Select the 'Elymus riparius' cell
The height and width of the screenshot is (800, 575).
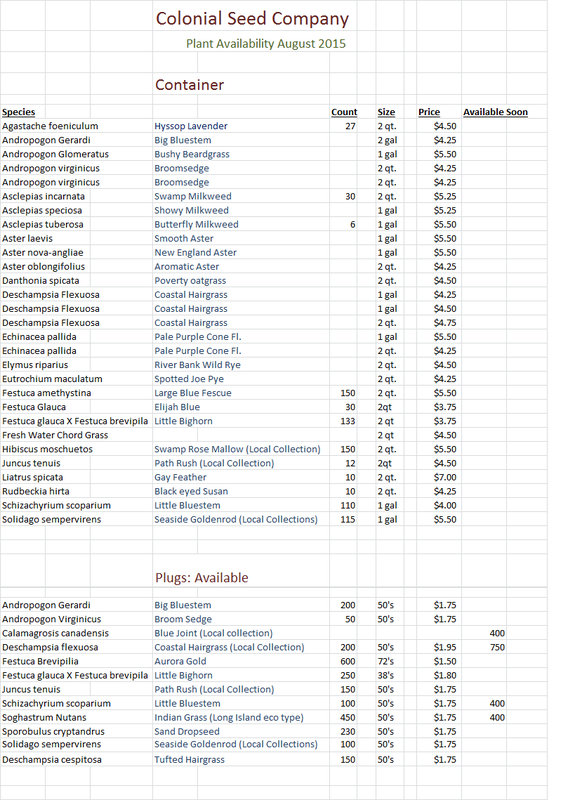coord(35,365)
